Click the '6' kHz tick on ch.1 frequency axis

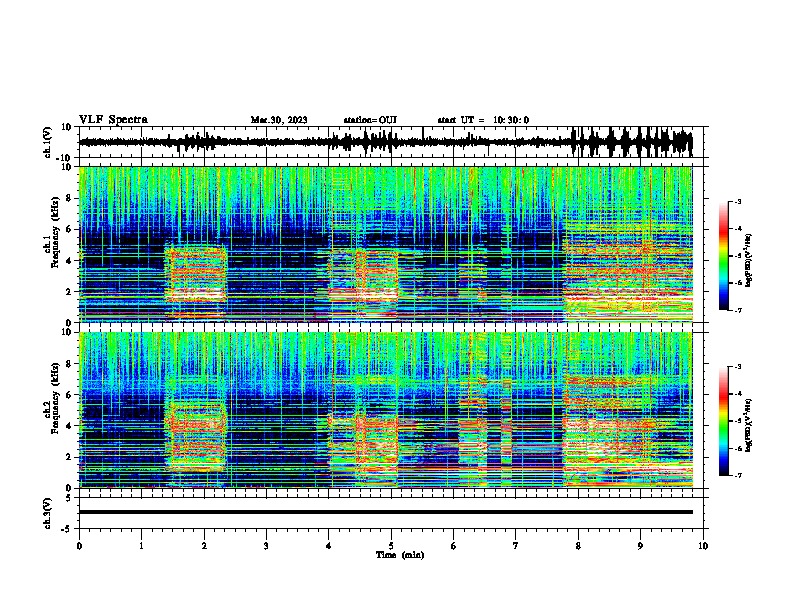(x=70, y=229)
